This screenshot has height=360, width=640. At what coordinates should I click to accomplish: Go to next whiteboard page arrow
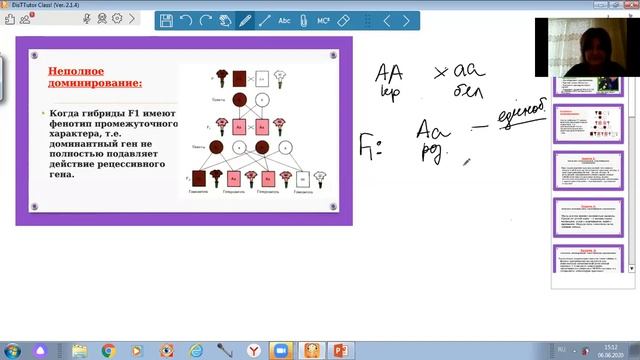(406, 21)
